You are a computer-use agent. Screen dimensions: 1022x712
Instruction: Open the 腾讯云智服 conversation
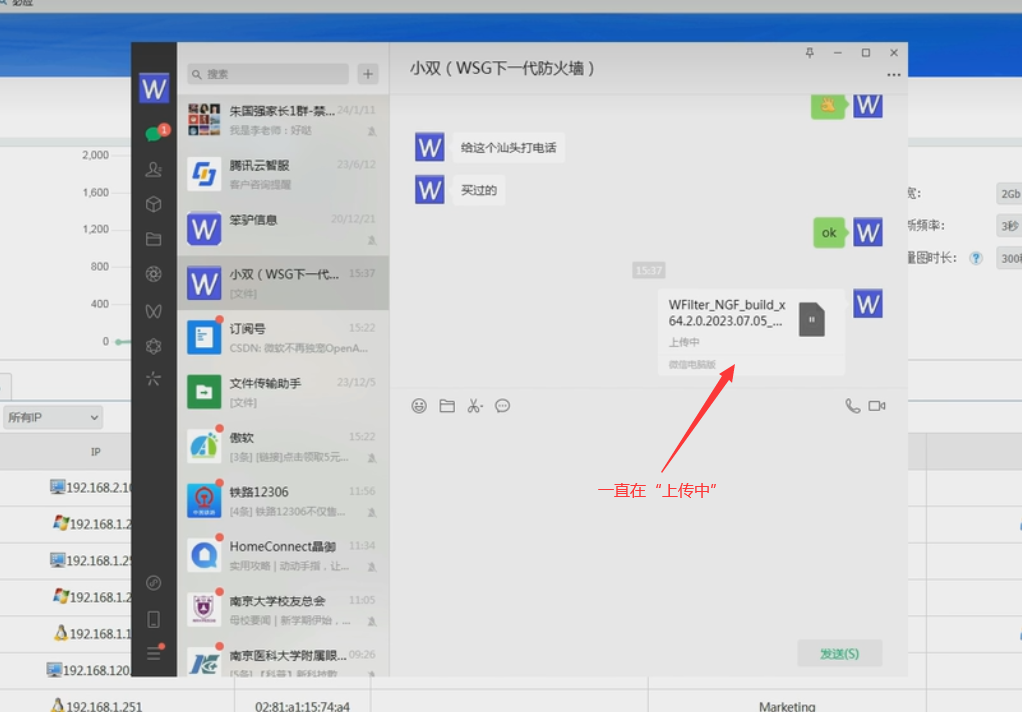[282, 174]
